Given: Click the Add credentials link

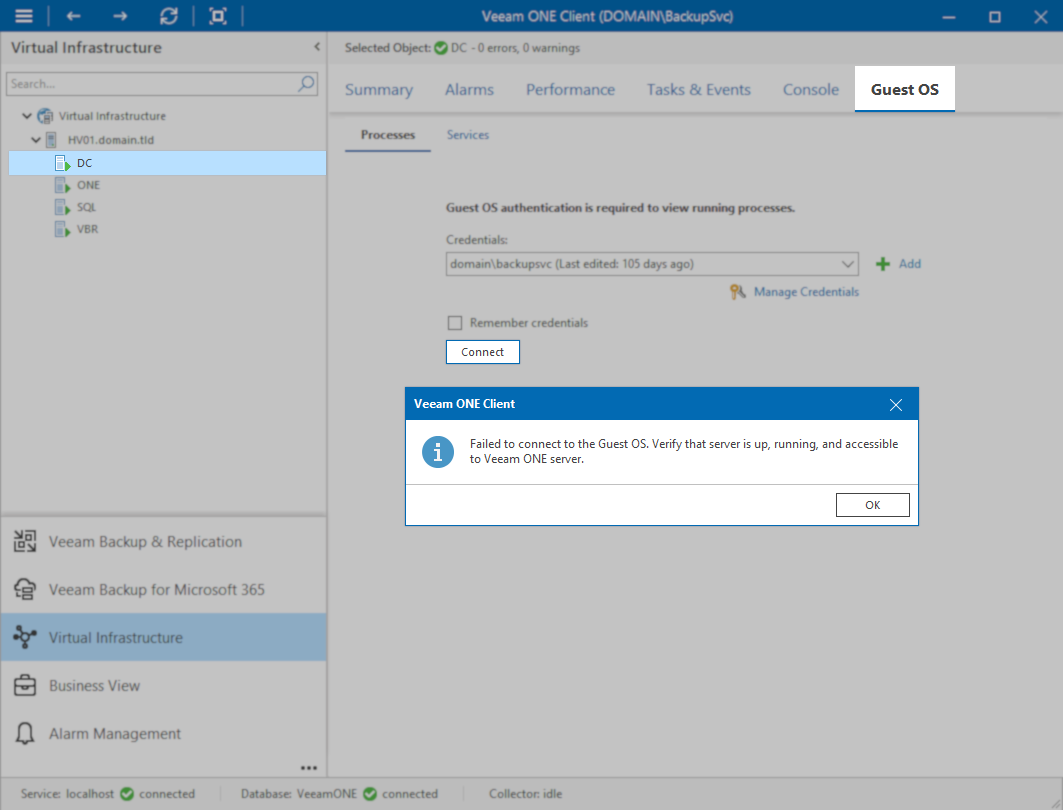Looking at the screenshot, I should pos(910,264).
